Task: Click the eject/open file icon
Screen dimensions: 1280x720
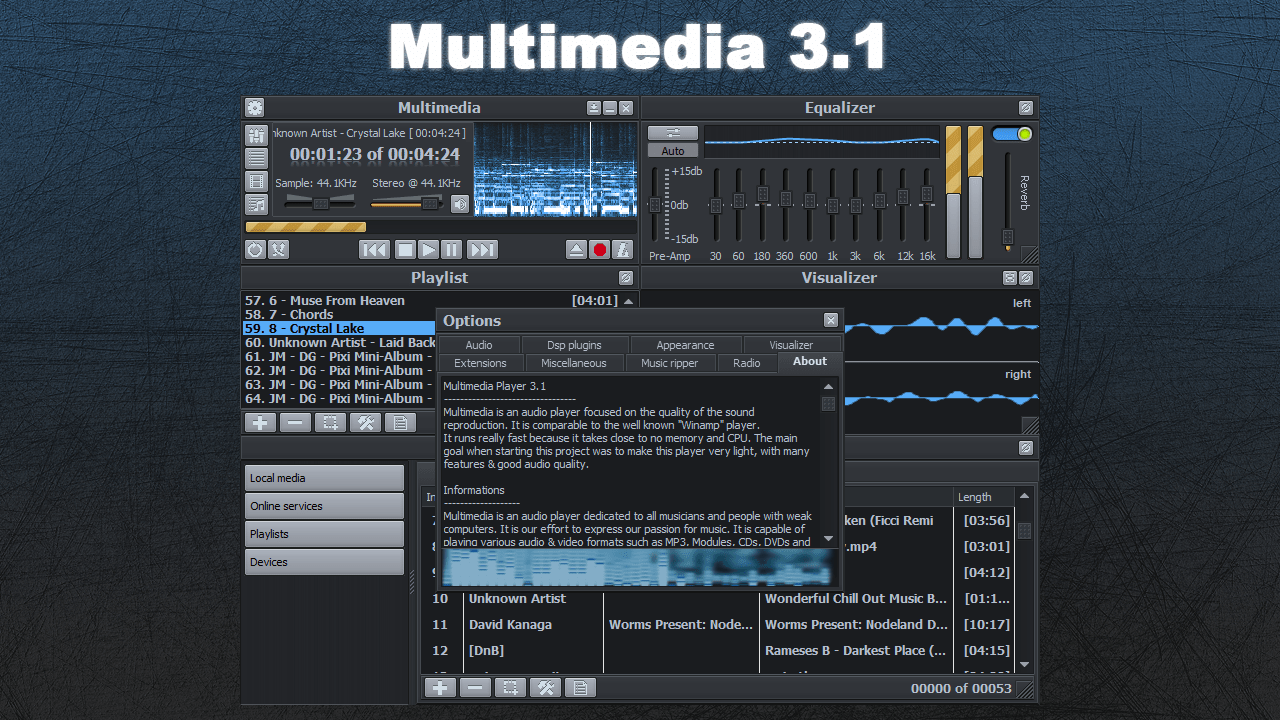Action: (x=576, y=250)
